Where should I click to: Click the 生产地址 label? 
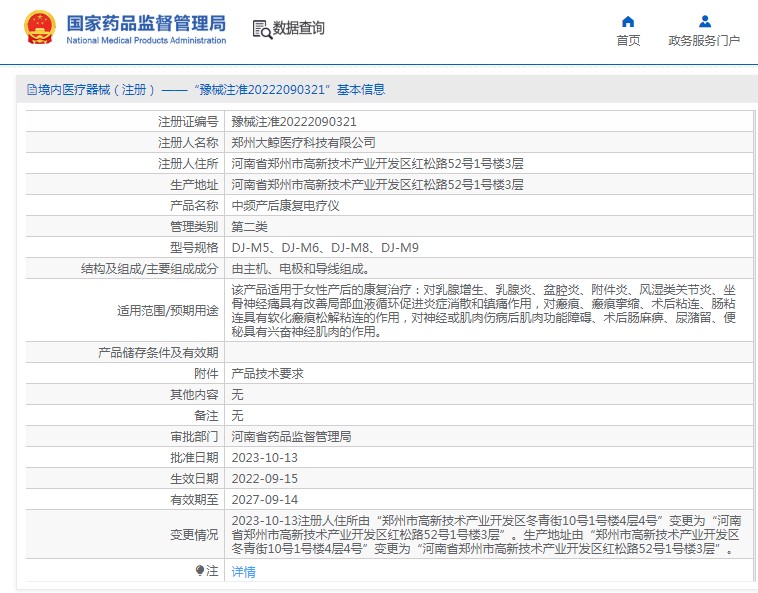coord(194,185)
